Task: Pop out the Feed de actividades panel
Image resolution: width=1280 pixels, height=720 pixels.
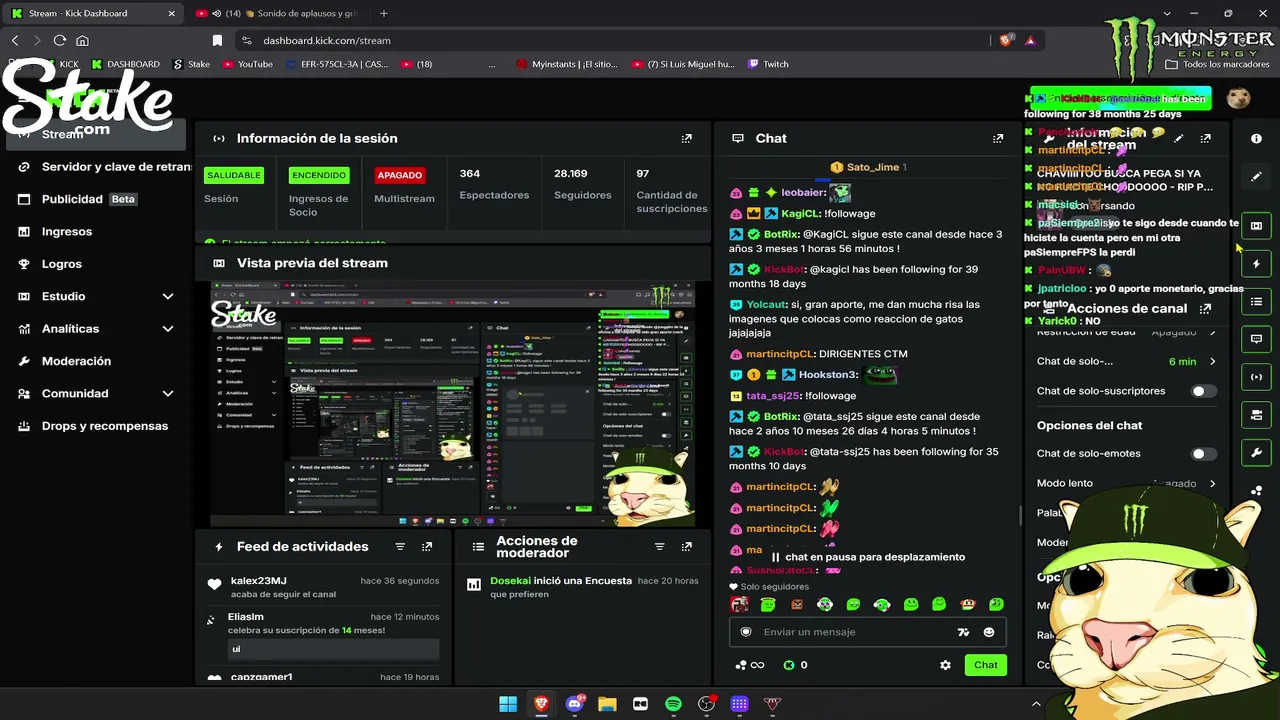Action: [427, 547]
